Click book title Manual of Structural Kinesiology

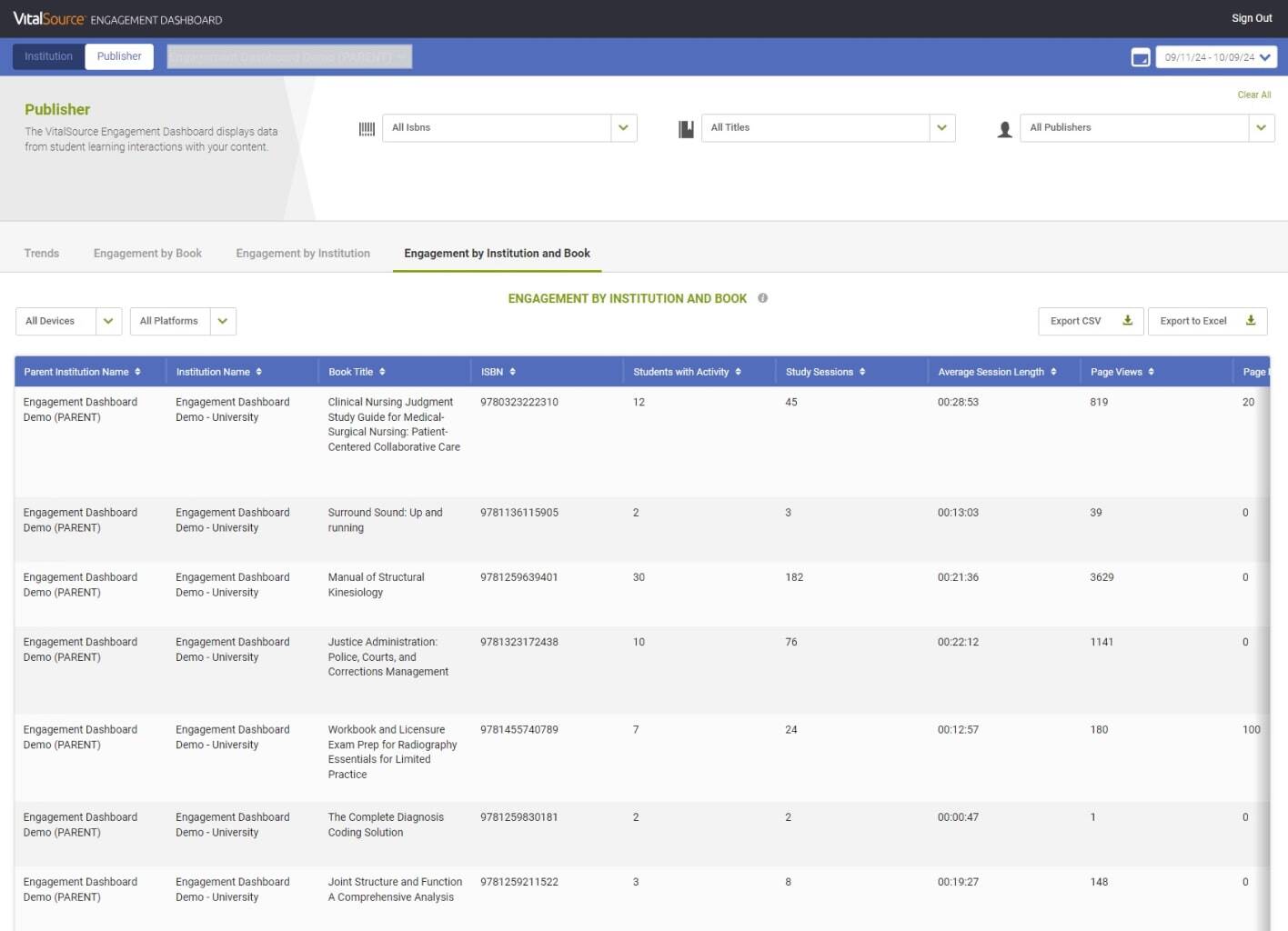point(376,585)
